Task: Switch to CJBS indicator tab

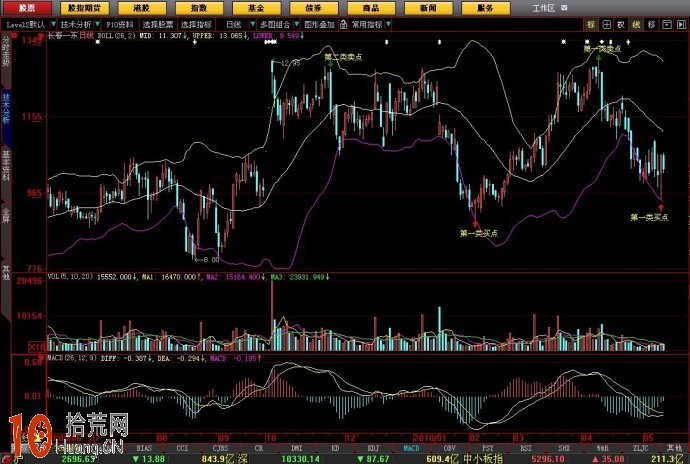Action: pos(220,448)
